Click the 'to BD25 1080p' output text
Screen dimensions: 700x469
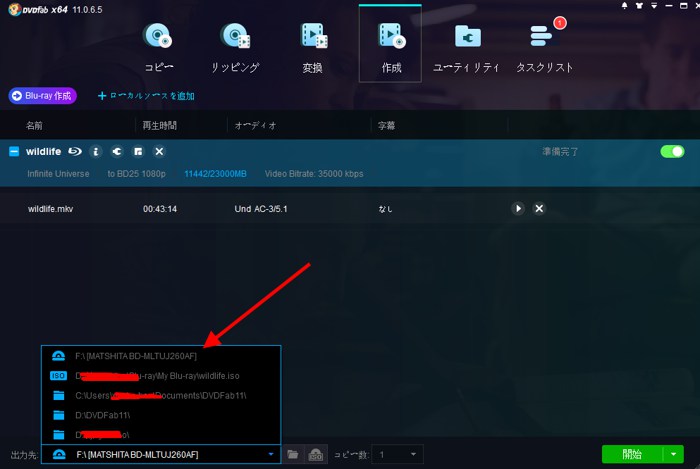tap(137, 174)
